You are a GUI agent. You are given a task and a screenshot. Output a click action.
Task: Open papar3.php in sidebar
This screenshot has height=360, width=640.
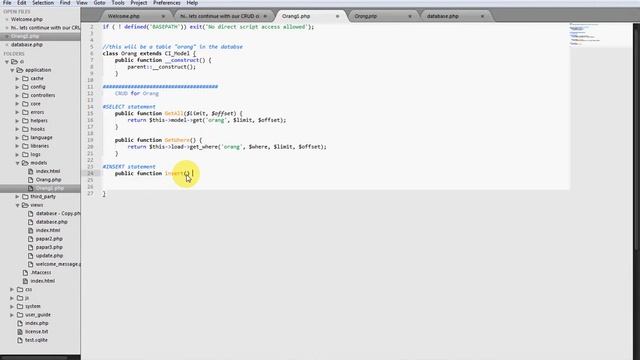[49, 247]
